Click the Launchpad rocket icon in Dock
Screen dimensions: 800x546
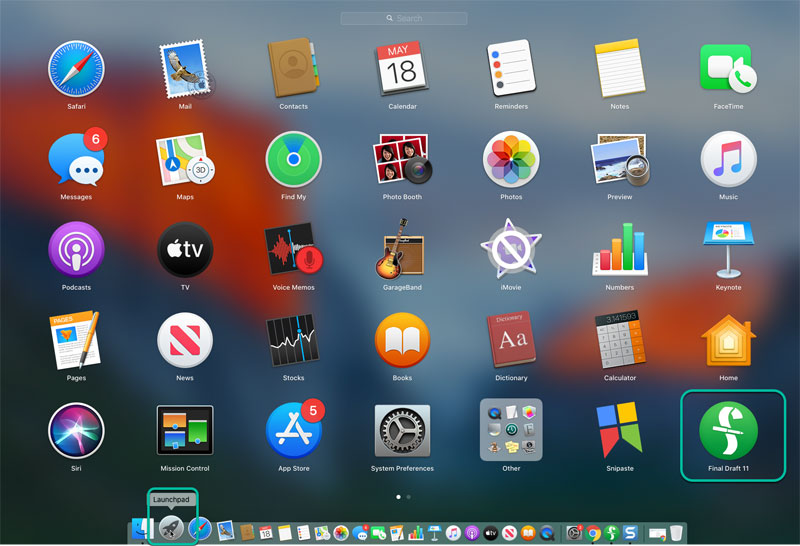tap(171, 529)
